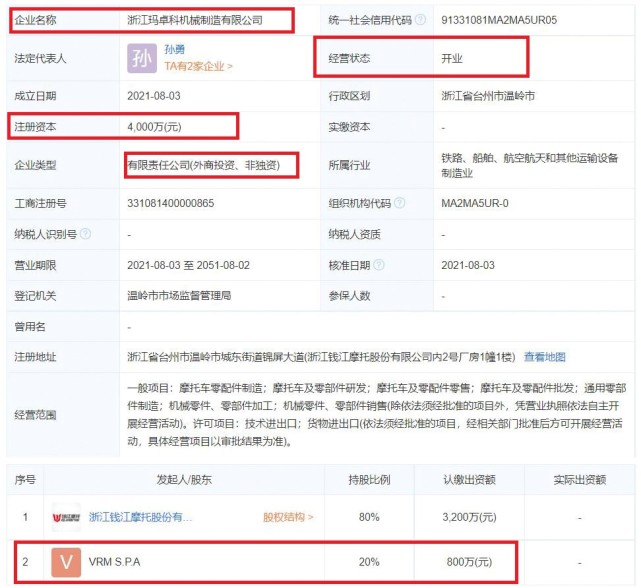Select registration authority 温岭市市场监督管理局
641x588 pixels.
(179, 296)
